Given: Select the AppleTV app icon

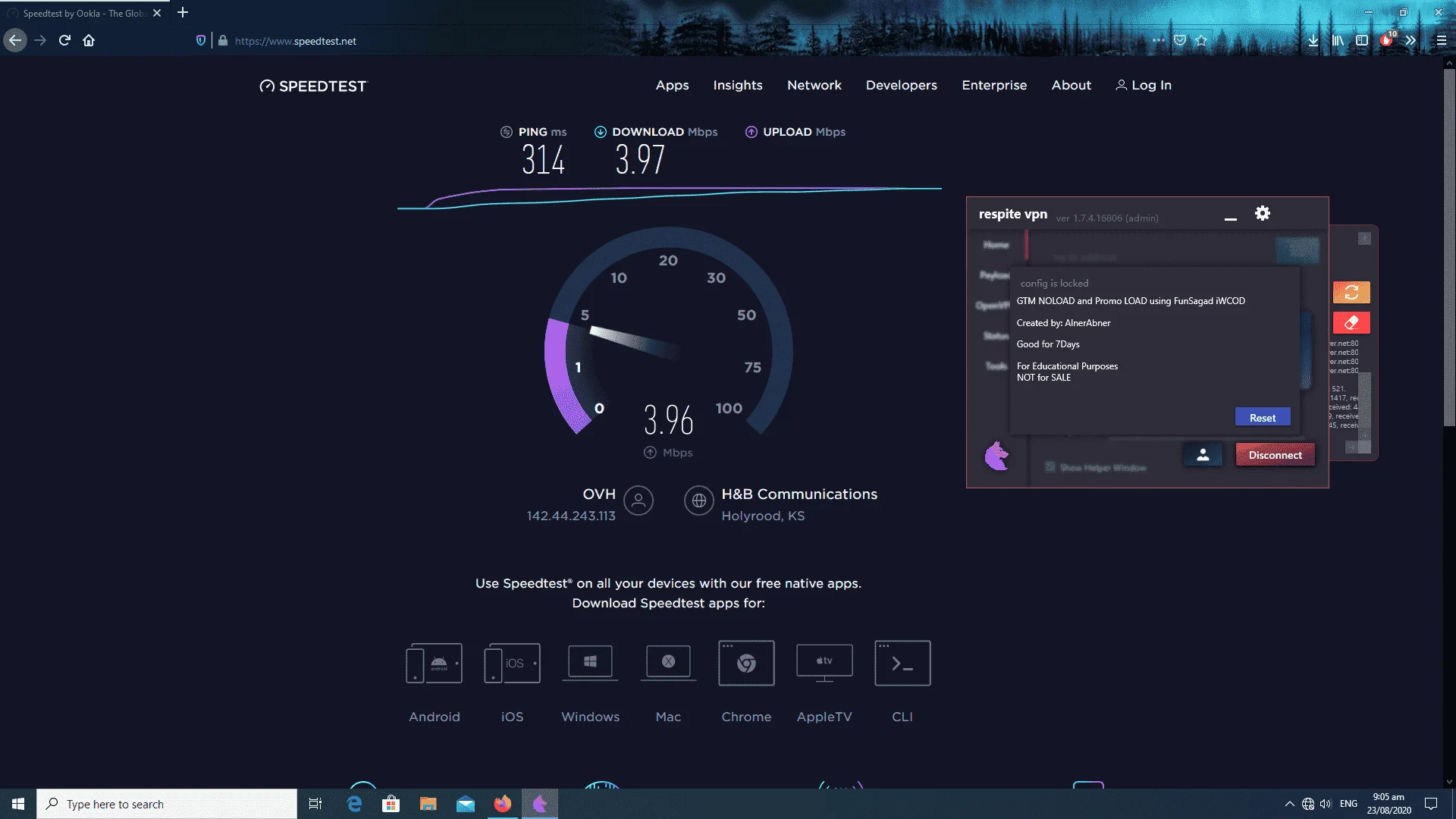Looking at the screenshot, I should [824, 664].
